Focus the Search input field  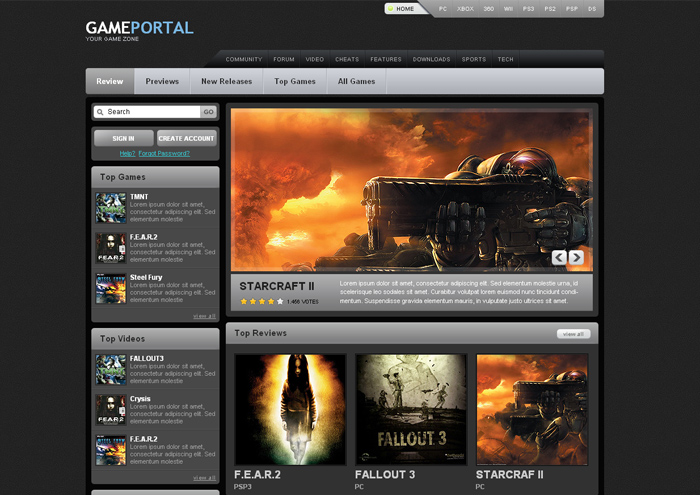tap(150, 112)
